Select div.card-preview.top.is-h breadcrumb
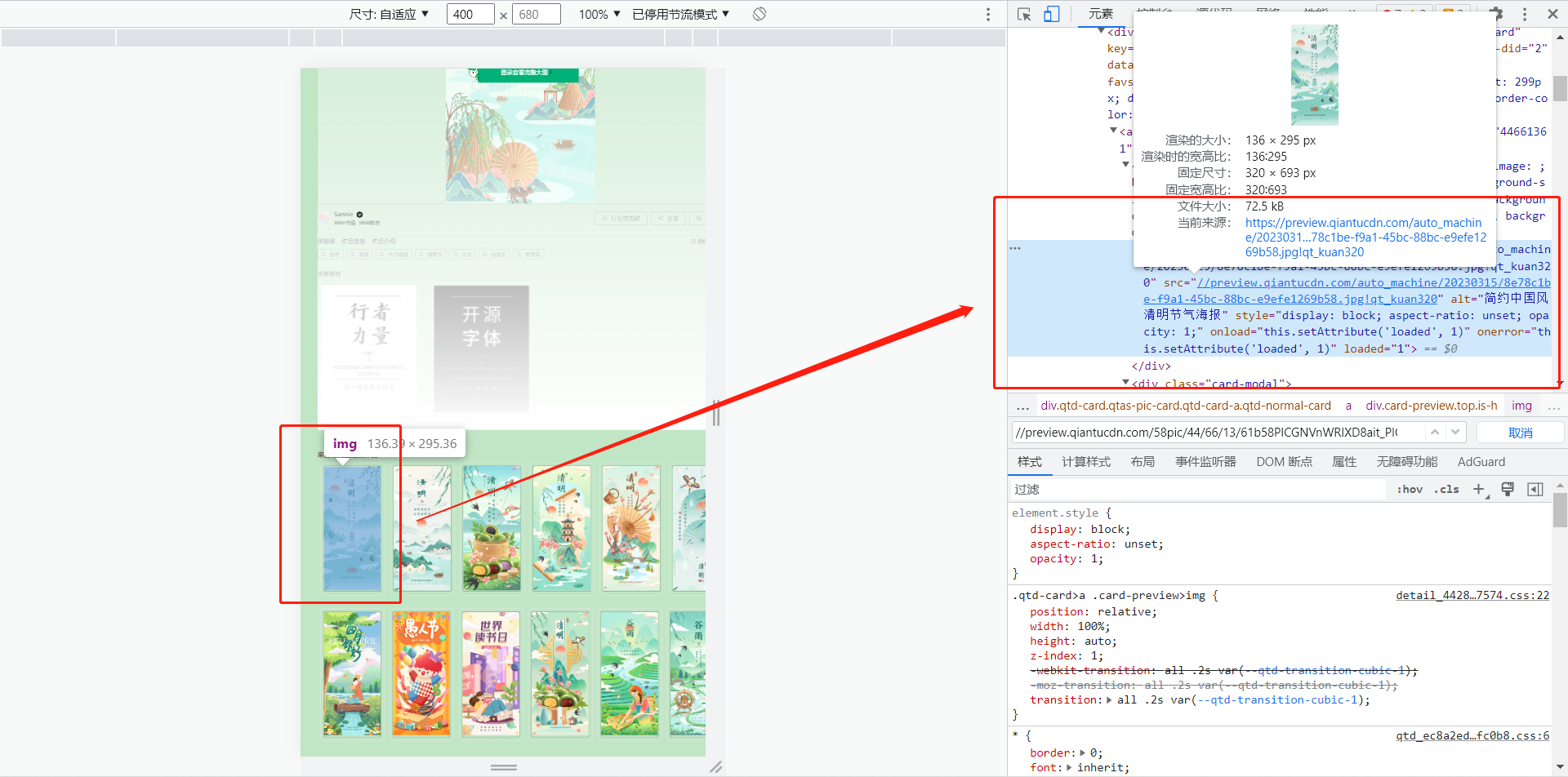The image size is (1568, 777). (x=1432, y=406)
